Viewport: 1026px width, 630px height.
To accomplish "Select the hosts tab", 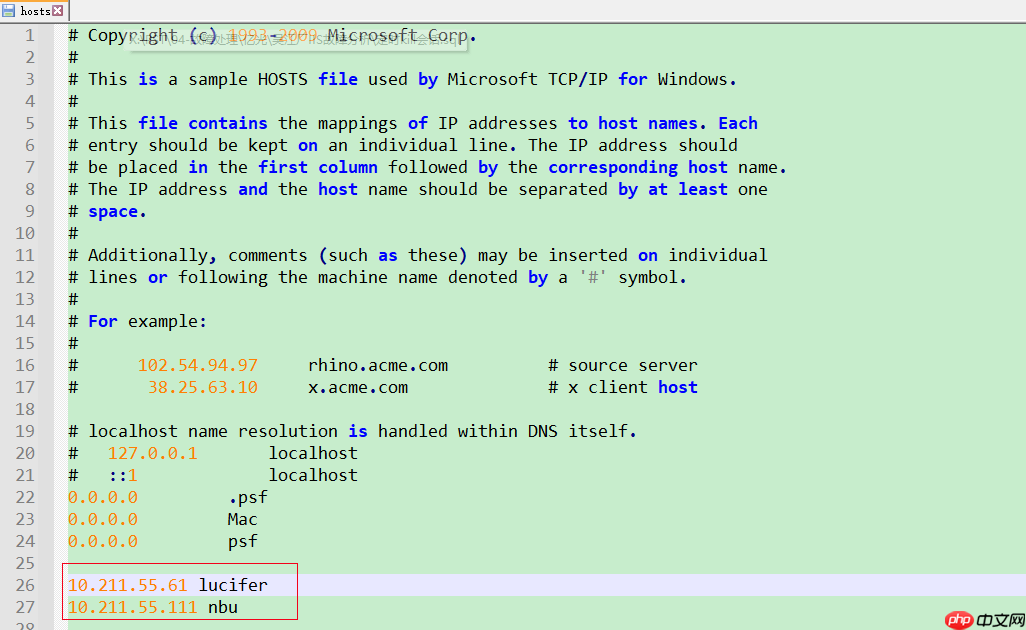I will click(35, 11).
